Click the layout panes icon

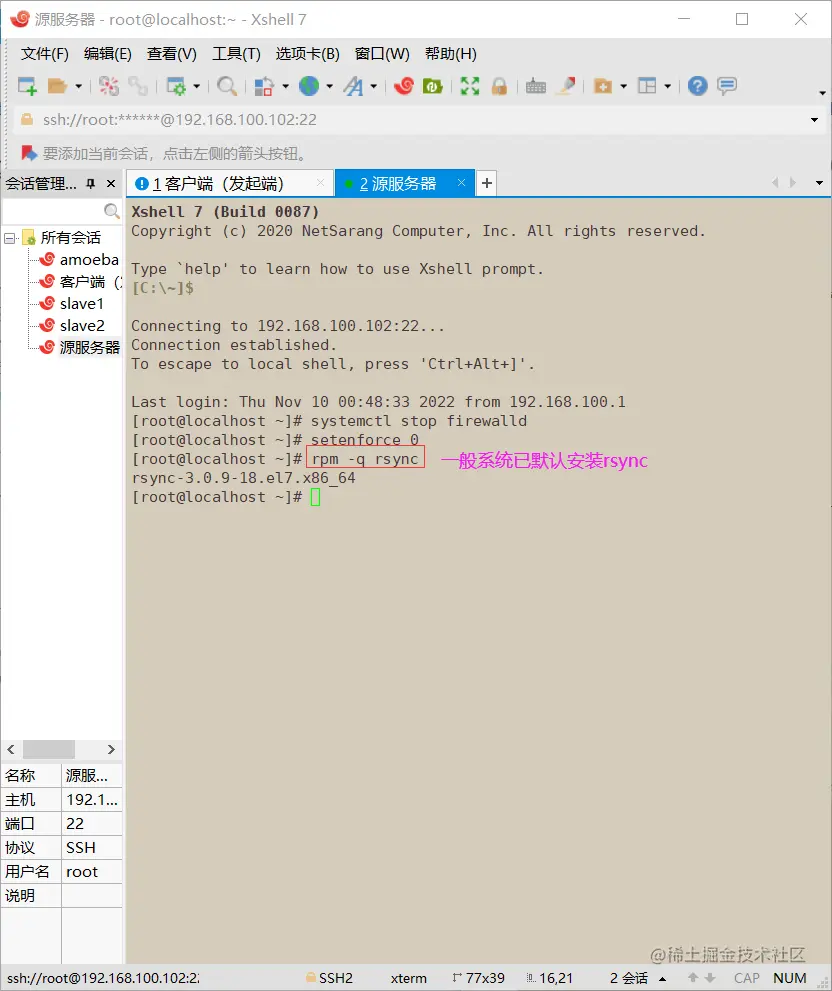[x=647, y=86]
